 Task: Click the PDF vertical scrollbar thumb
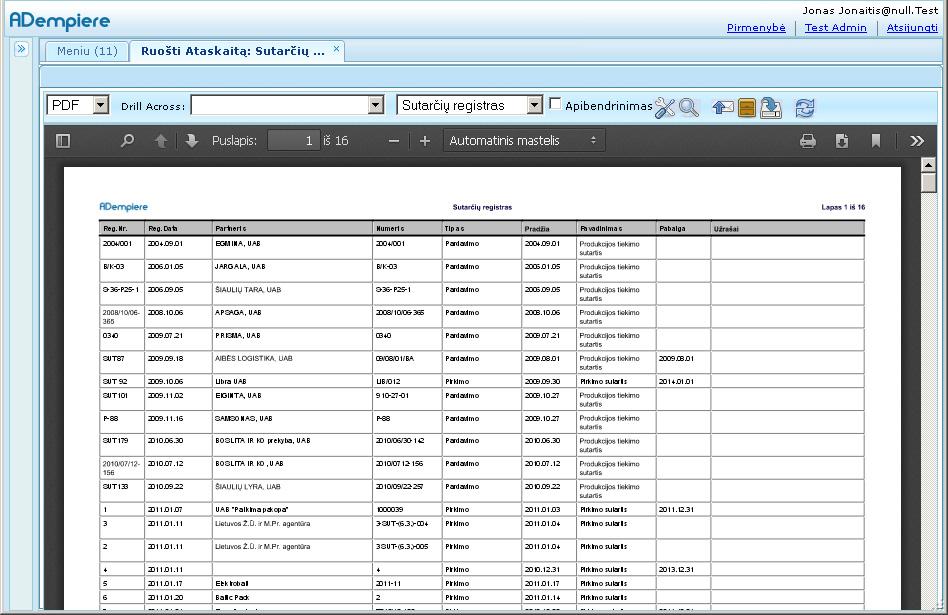coord(928,183)
